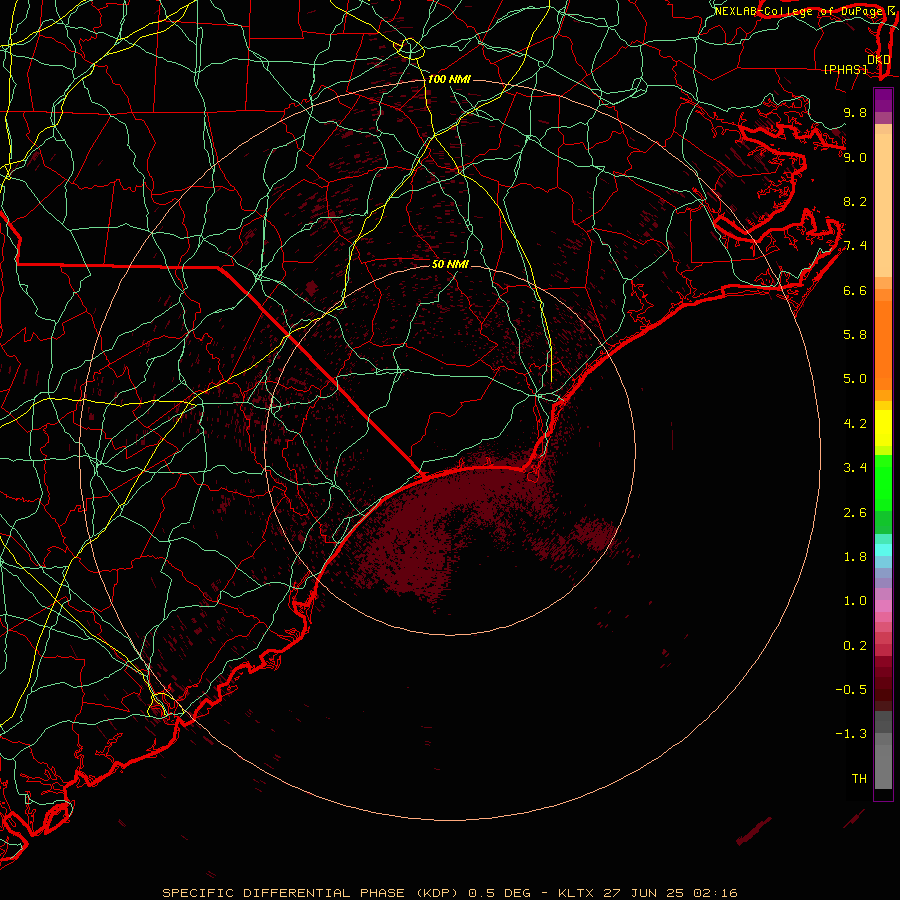Click the [PHAS] legend unit label
Image resolution: width=900 pixels, height=900 pixels.
click(845, 69)
